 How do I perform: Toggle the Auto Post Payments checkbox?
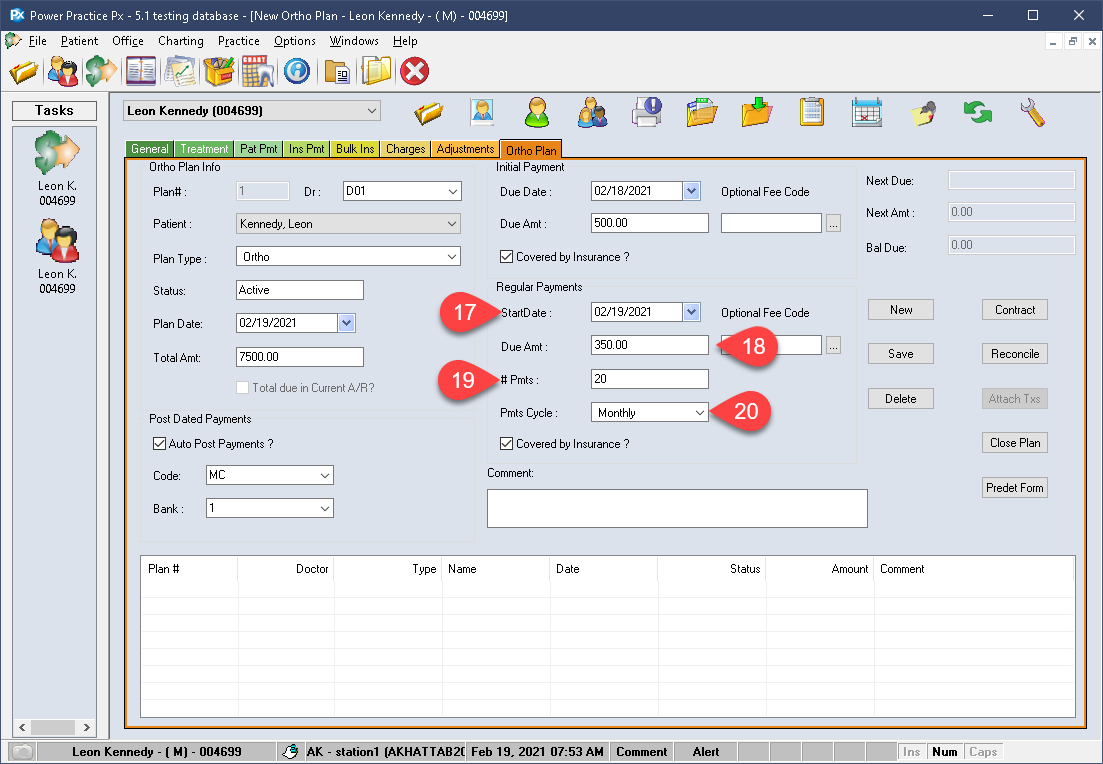(159, 444)
